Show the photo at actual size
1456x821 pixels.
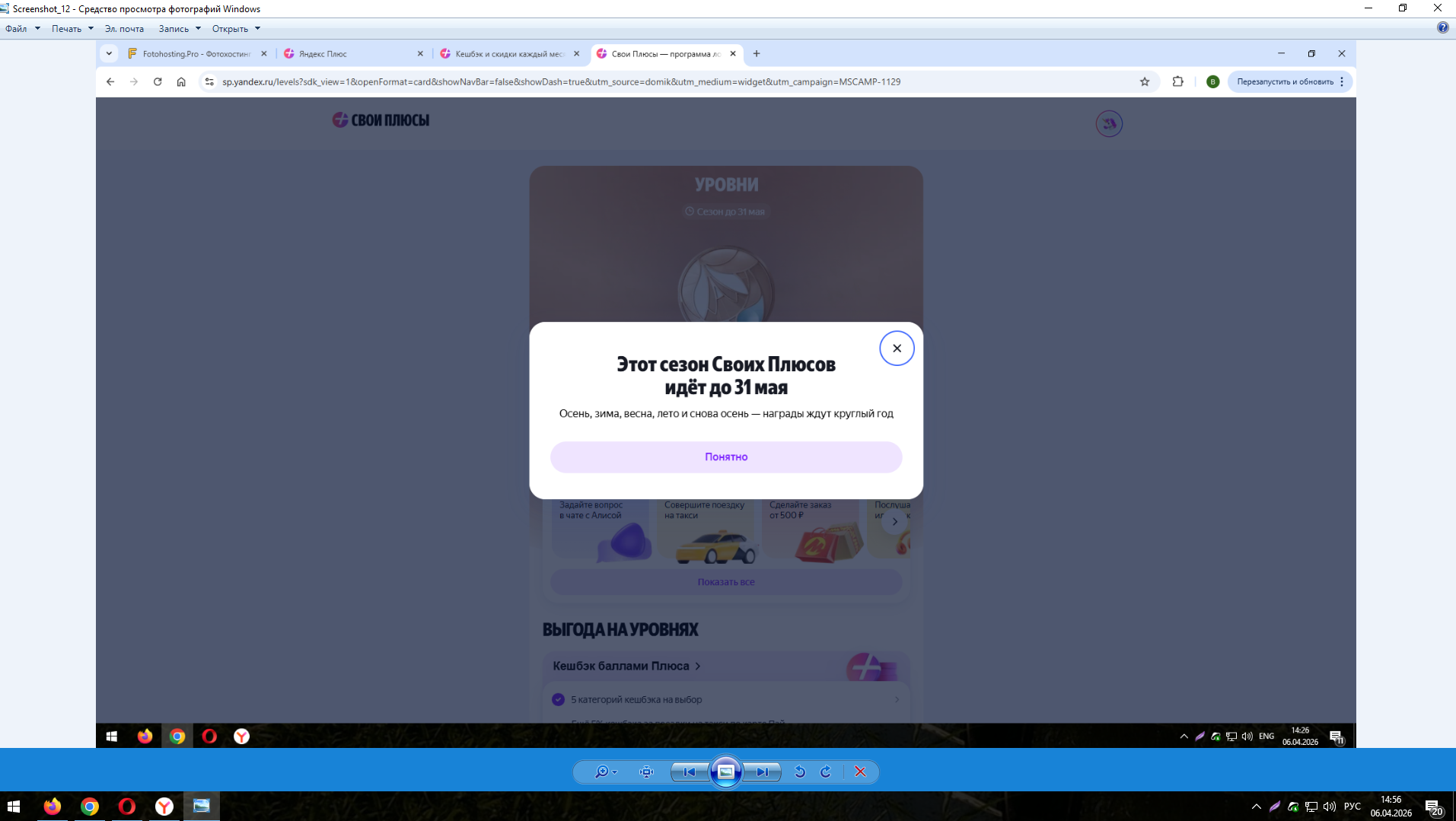[646, 772]
